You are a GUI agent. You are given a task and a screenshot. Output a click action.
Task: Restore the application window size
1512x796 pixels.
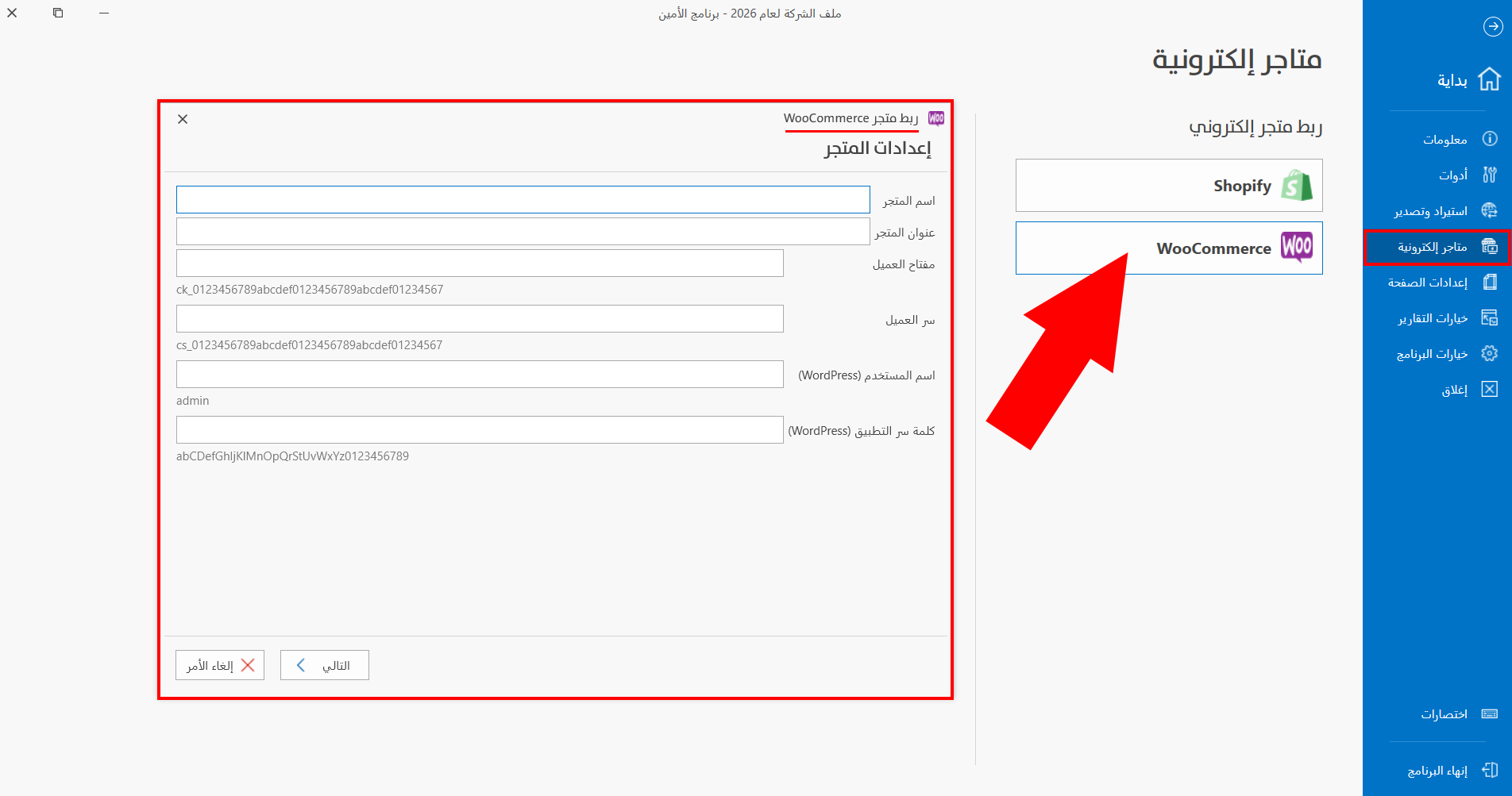(x=58, y=13)
